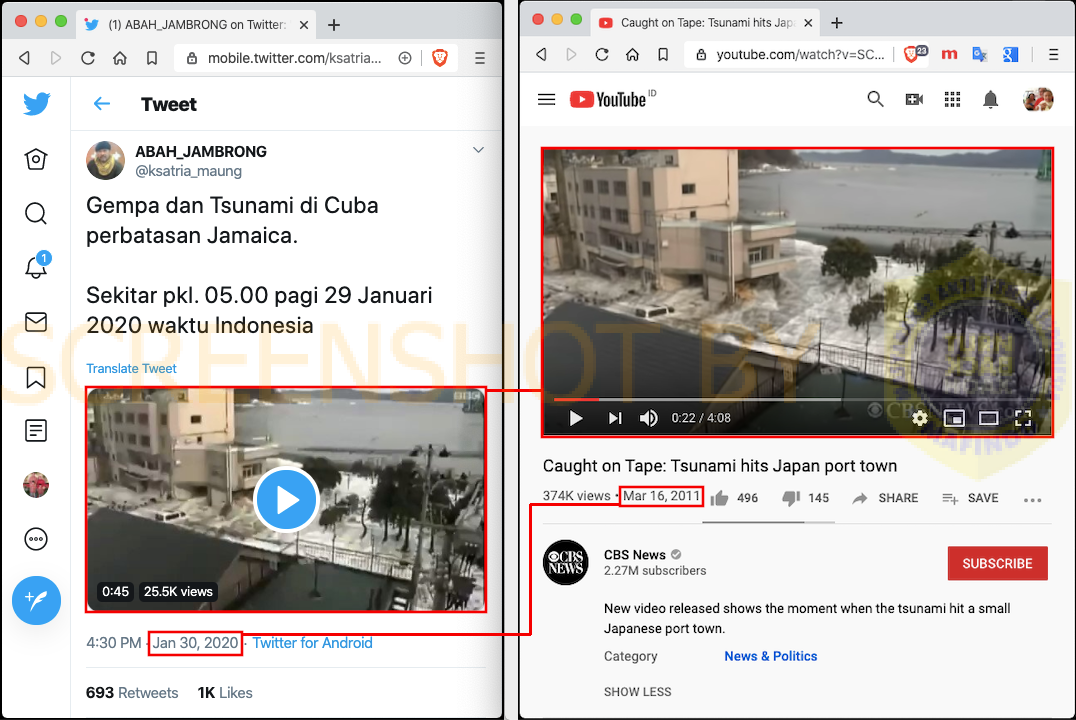The height and width of the screenshot is (720, 1076).
Task: Open YouTube guide hamburger menu
Action: [546, 100]
